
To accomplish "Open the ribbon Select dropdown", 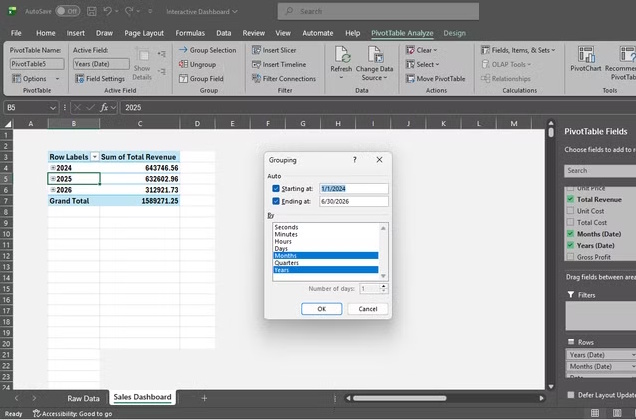I will (x=423, y=64).
